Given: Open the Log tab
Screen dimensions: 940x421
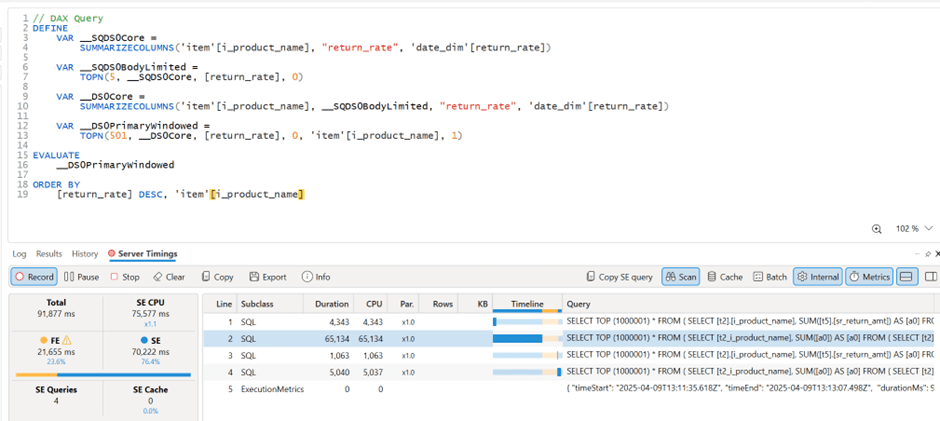Looking at the screenshot, I should (x=19, y=254).
